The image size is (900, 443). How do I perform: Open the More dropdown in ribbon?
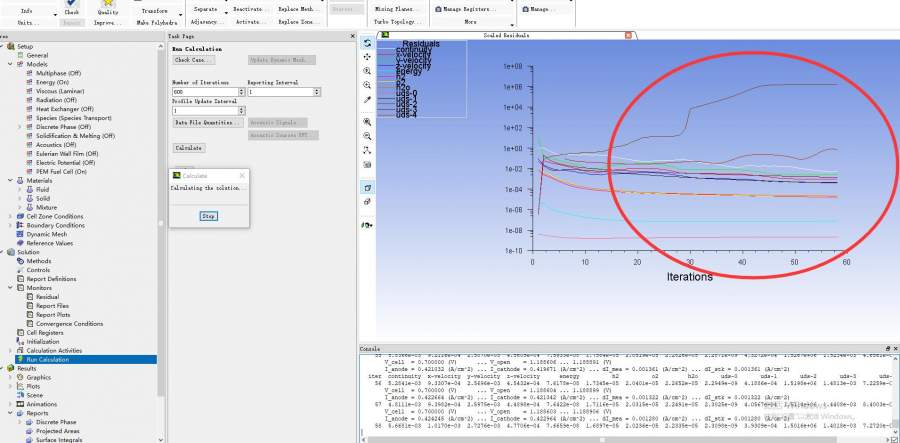(x=470, y=21)
